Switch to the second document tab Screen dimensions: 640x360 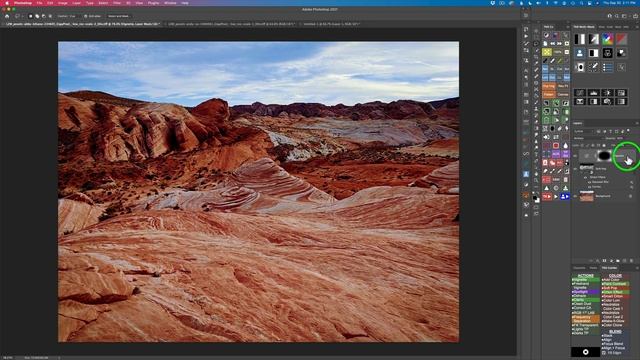[x=231, y=24]
